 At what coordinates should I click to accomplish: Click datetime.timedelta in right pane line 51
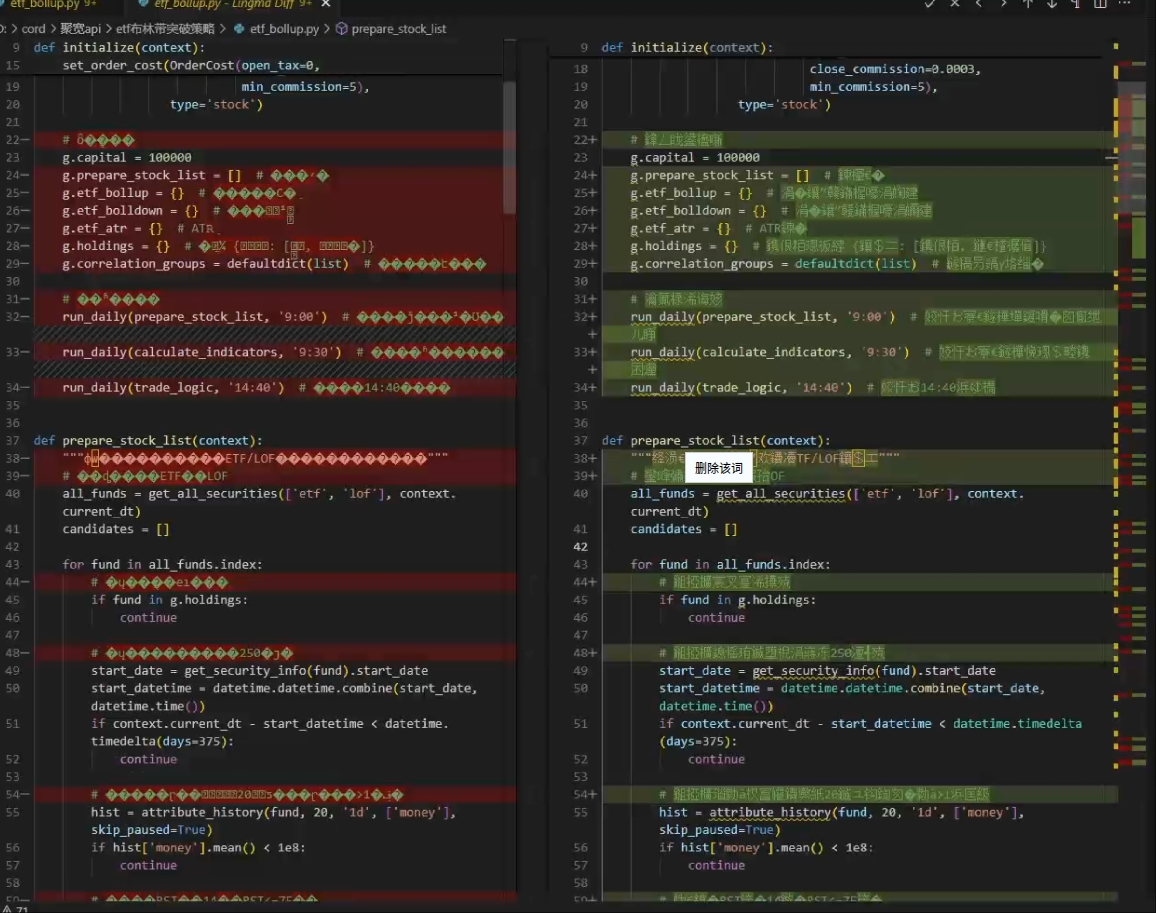(x=1017, y=723)
